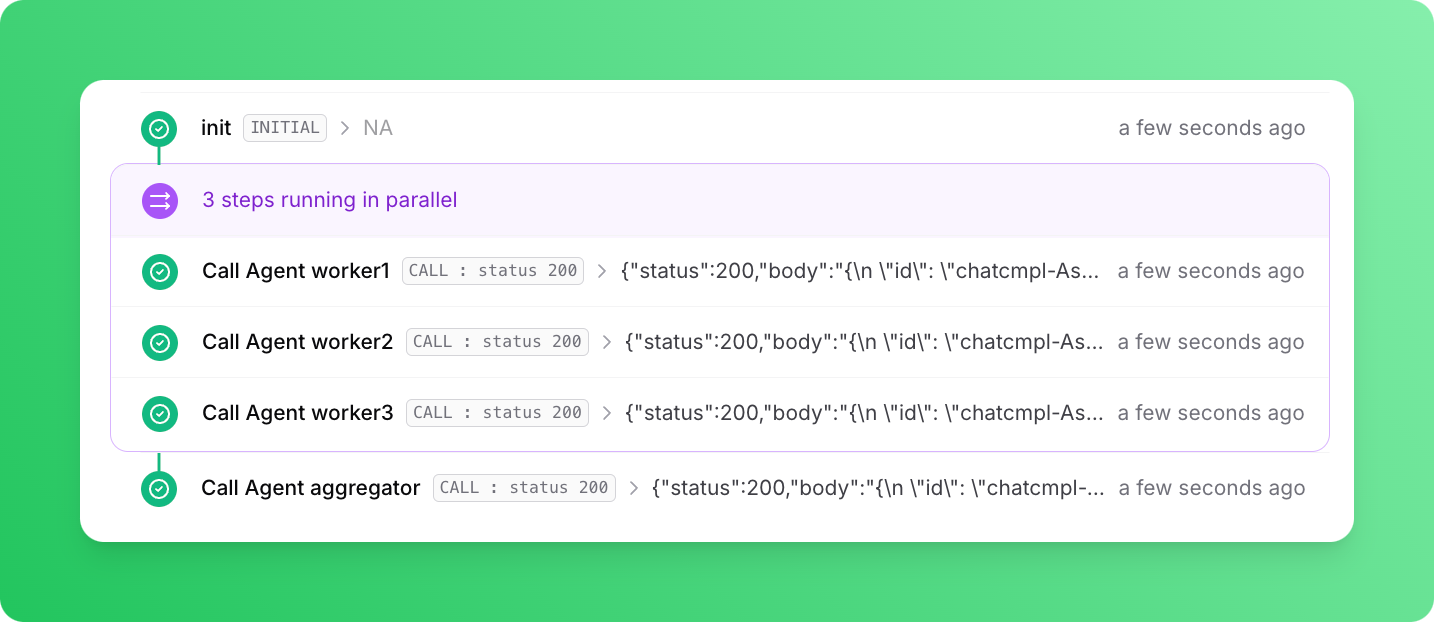Click the Call Agent worker2 success icon

159,342
